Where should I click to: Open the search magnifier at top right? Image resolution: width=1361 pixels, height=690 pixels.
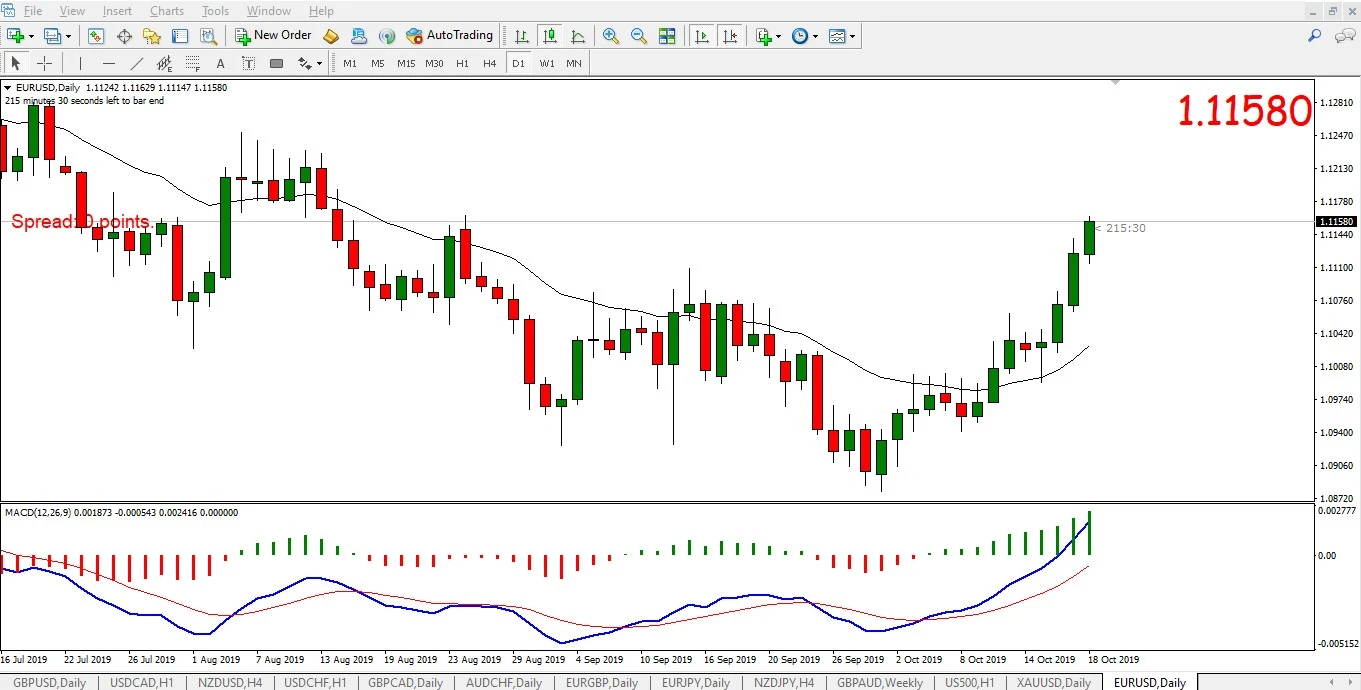click(x=1315, y=36)
